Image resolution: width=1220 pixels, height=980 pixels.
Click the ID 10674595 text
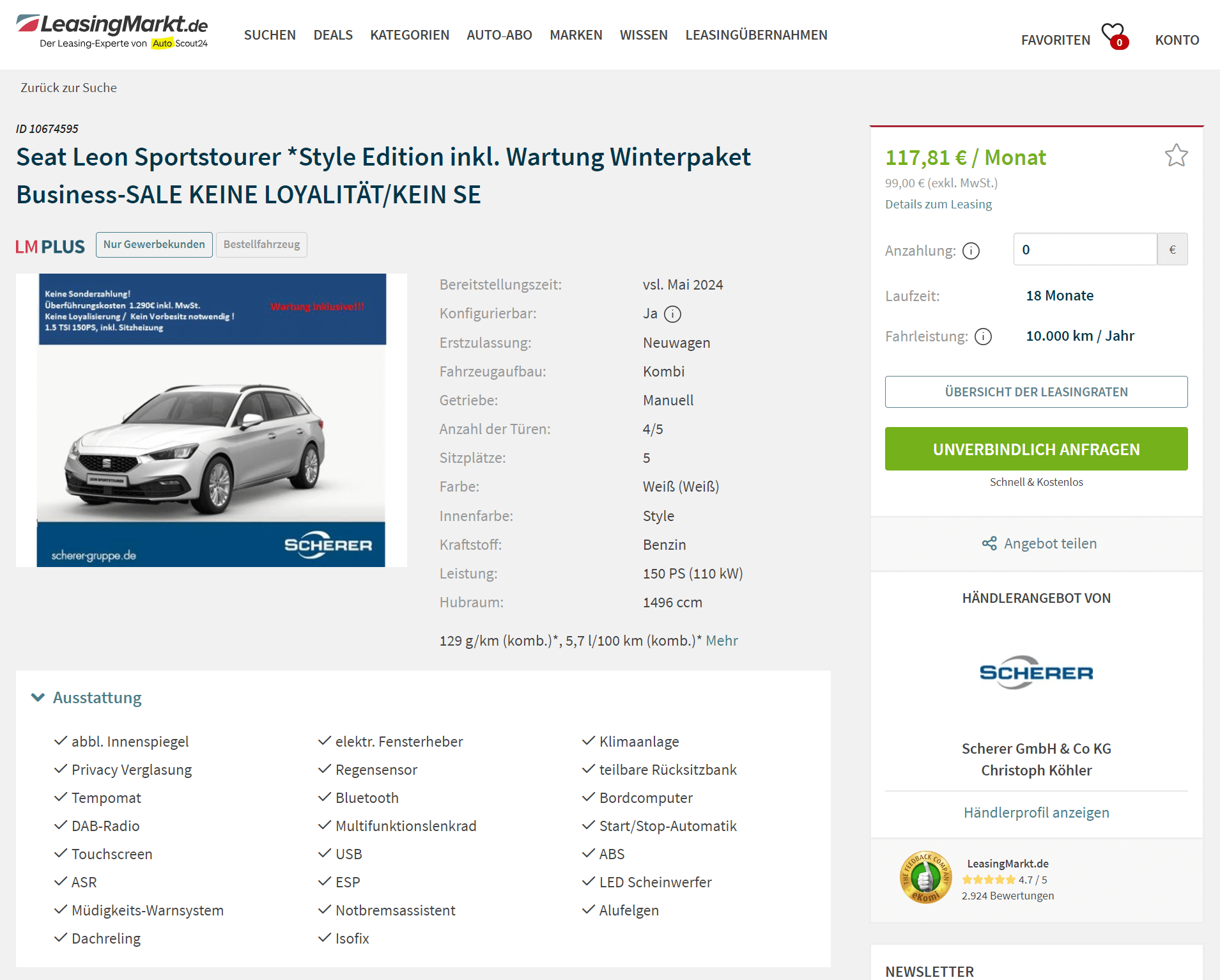pyautogui.click(x=47, y=128)
